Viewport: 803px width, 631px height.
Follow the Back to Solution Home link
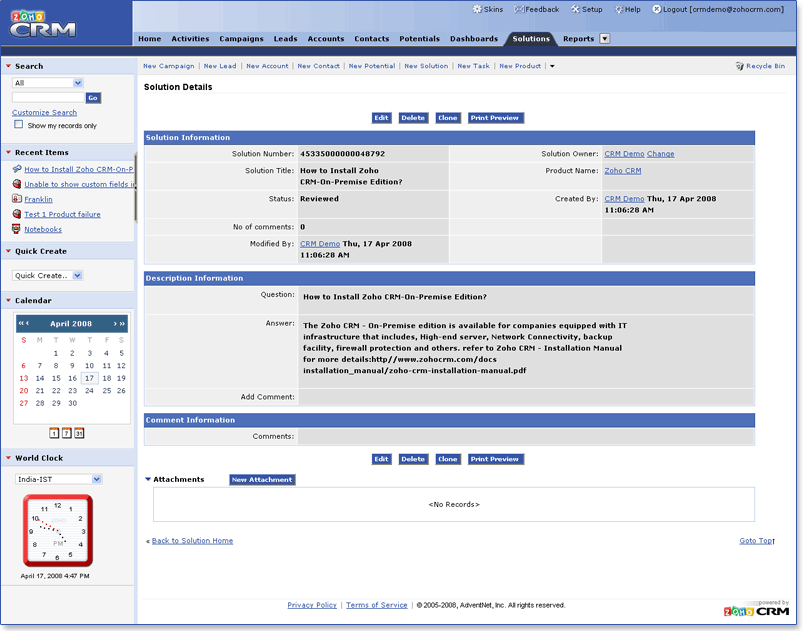192,541
